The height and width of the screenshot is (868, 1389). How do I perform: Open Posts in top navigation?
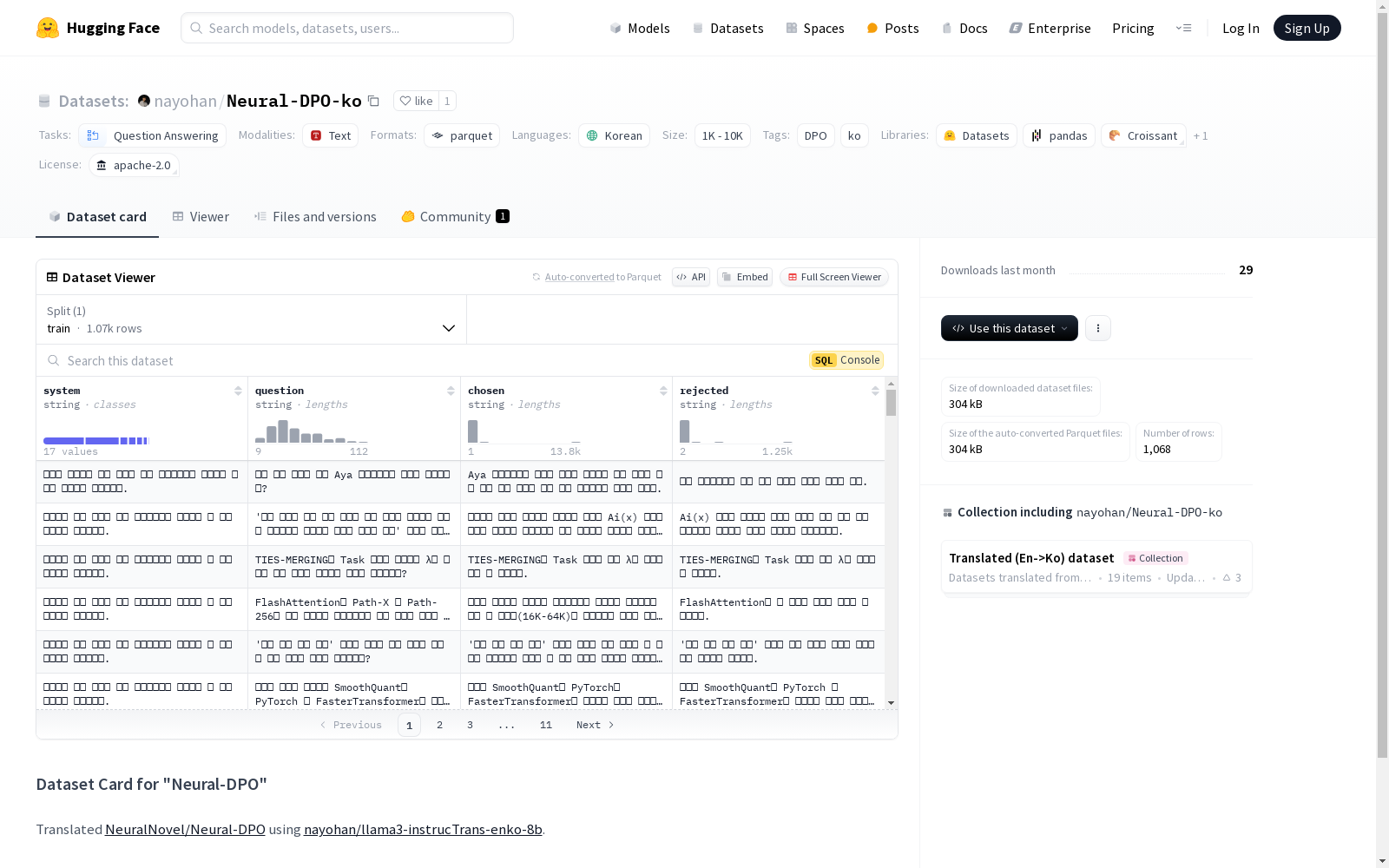coord(893,28)
